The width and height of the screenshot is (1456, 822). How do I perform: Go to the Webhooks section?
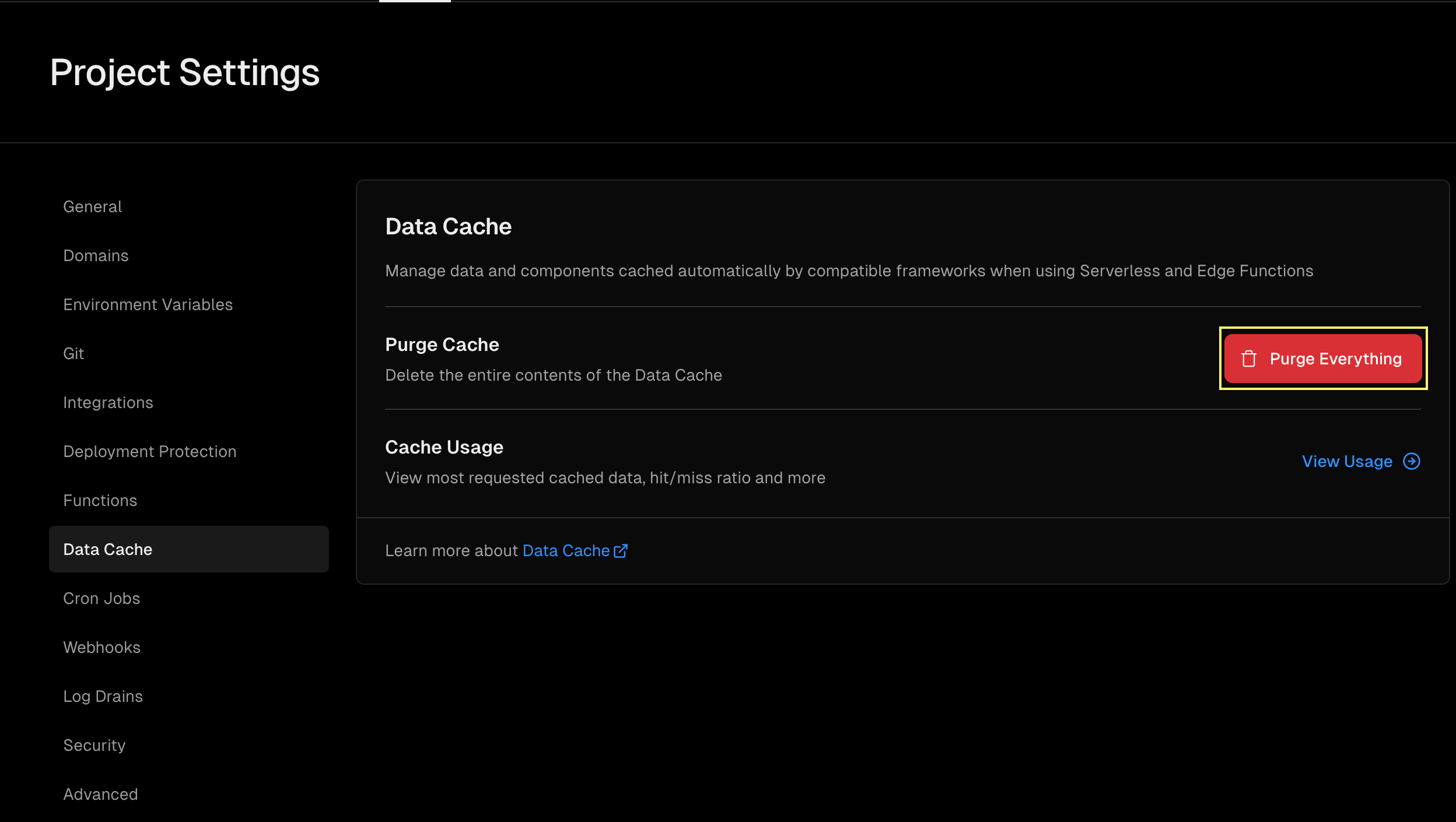101,647
